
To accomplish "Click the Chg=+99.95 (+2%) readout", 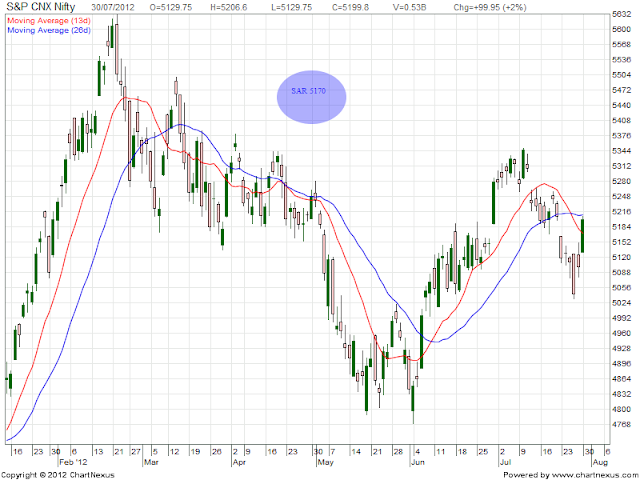I will [490, 7].
